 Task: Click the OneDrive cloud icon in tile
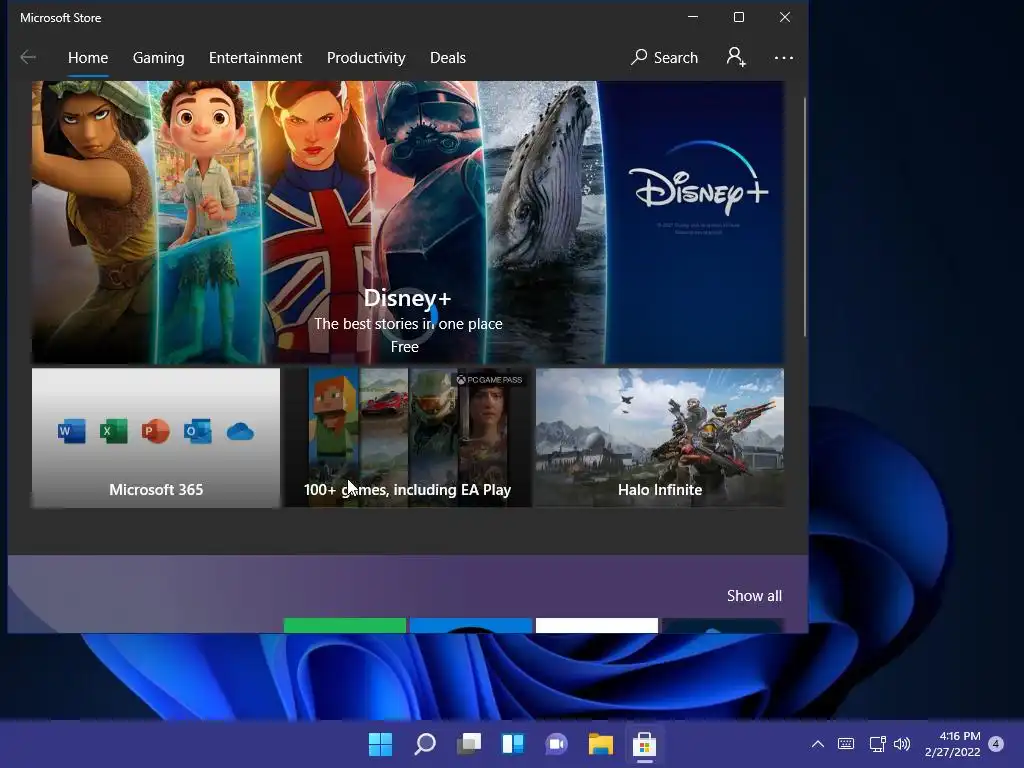[x=240, y=432]
